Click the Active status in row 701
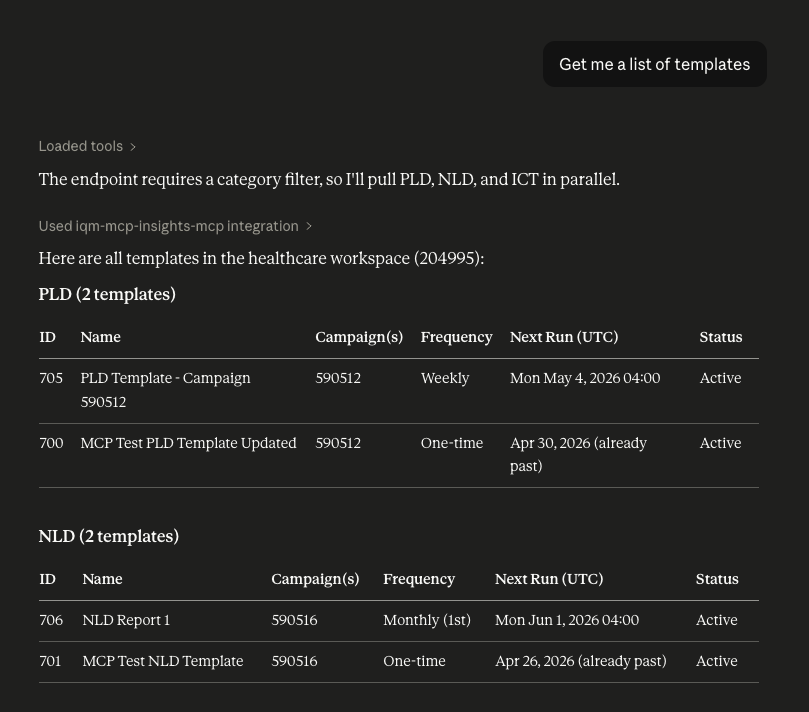 [717, 661]
